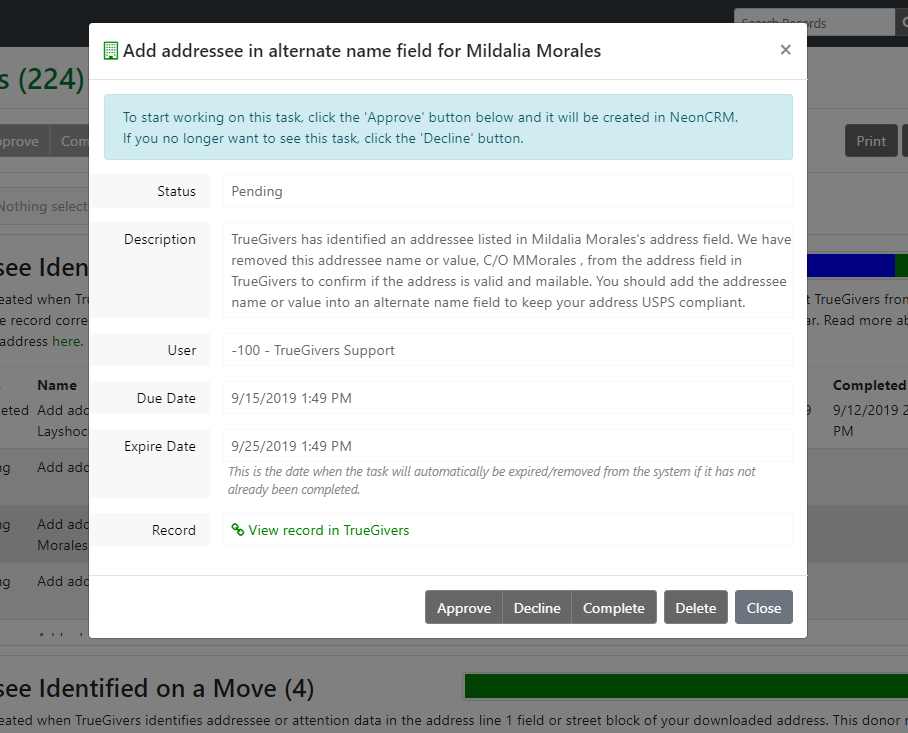Dismiss the dialog with the X icon
Screen dimensions: 908x733
785,50
